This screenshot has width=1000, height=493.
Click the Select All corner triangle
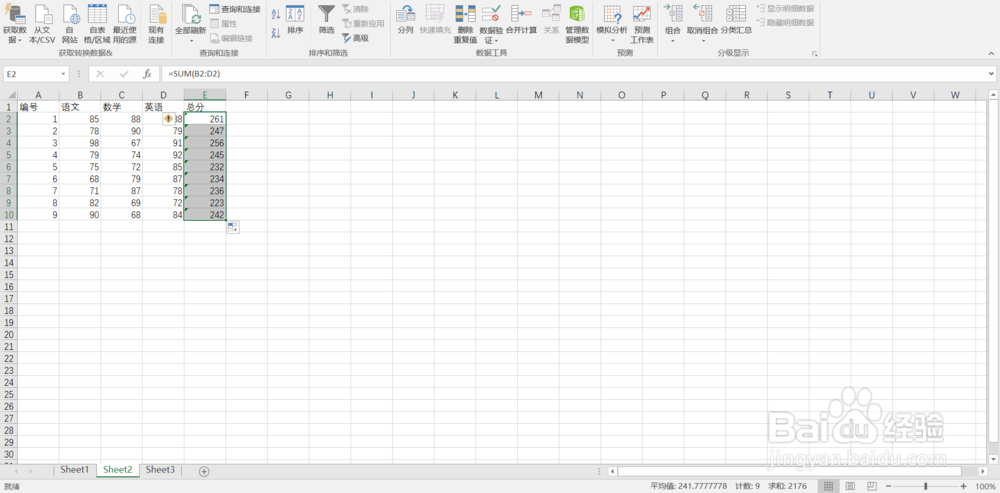[9, 95]
